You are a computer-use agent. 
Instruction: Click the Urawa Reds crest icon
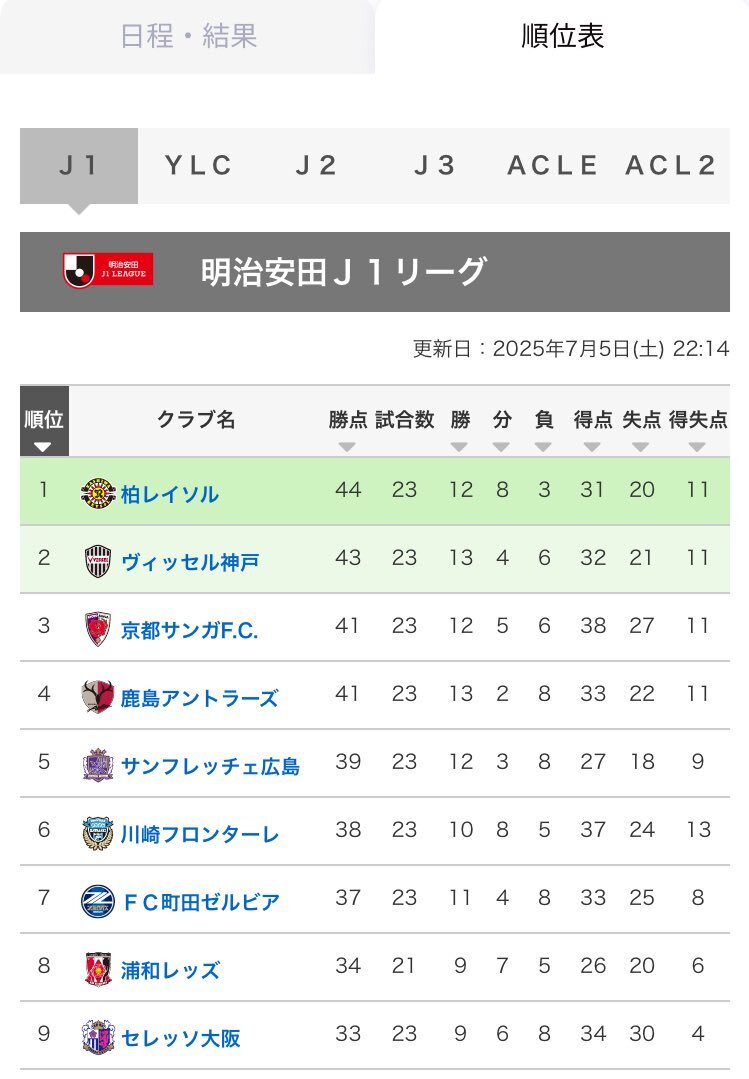98,969
